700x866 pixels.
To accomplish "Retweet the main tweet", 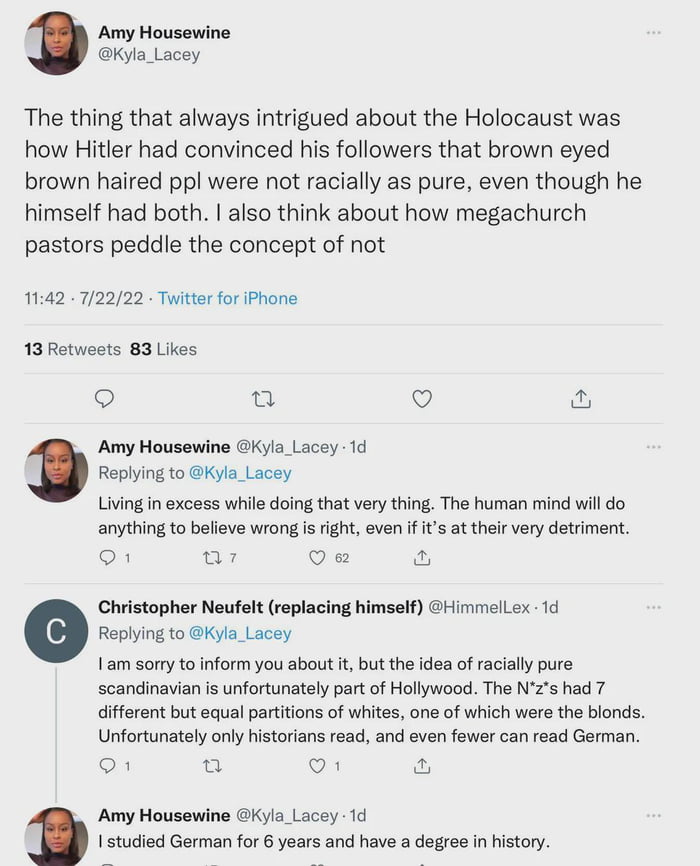I will pos(263,399).
